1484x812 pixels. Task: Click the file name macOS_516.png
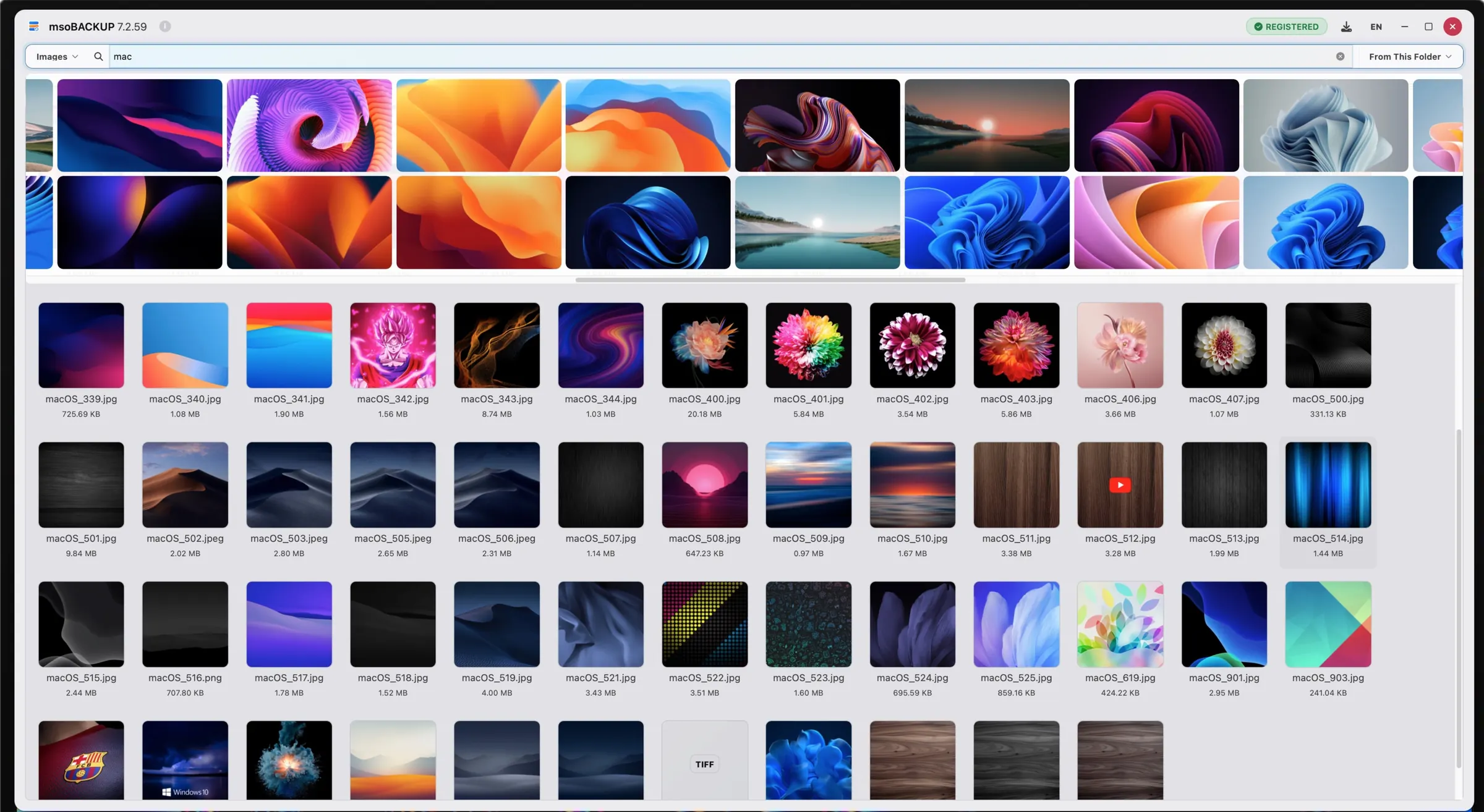[185, 678]
